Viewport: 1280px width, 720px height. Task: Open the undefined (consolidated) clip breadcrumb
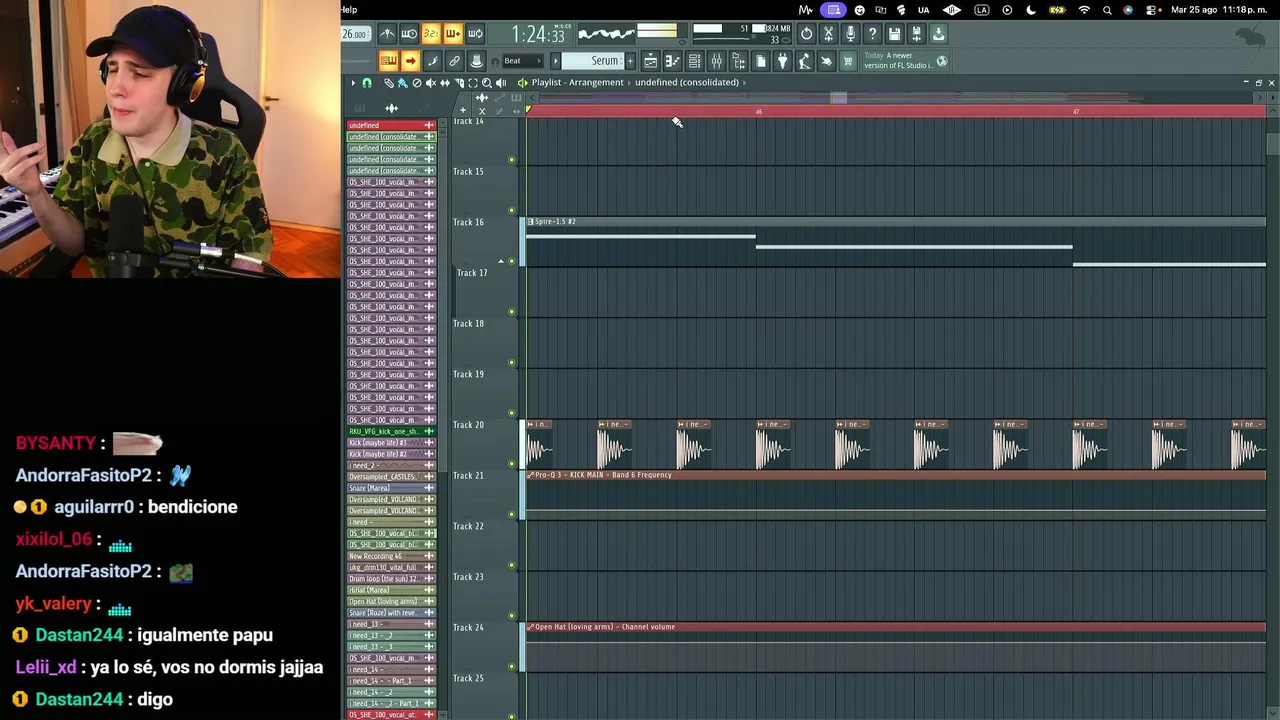click(x=686, y=83)
